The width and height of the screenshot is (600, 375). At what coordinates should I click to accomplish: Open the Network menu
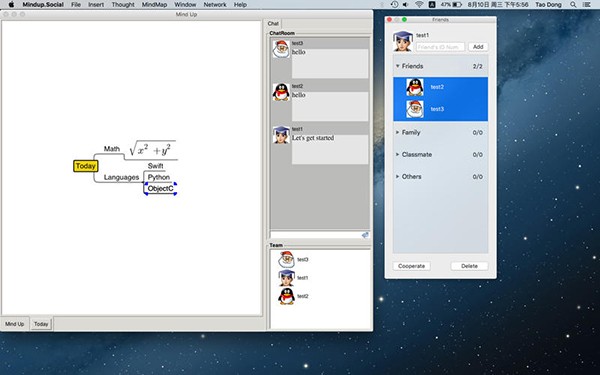[x=215, y=5]
